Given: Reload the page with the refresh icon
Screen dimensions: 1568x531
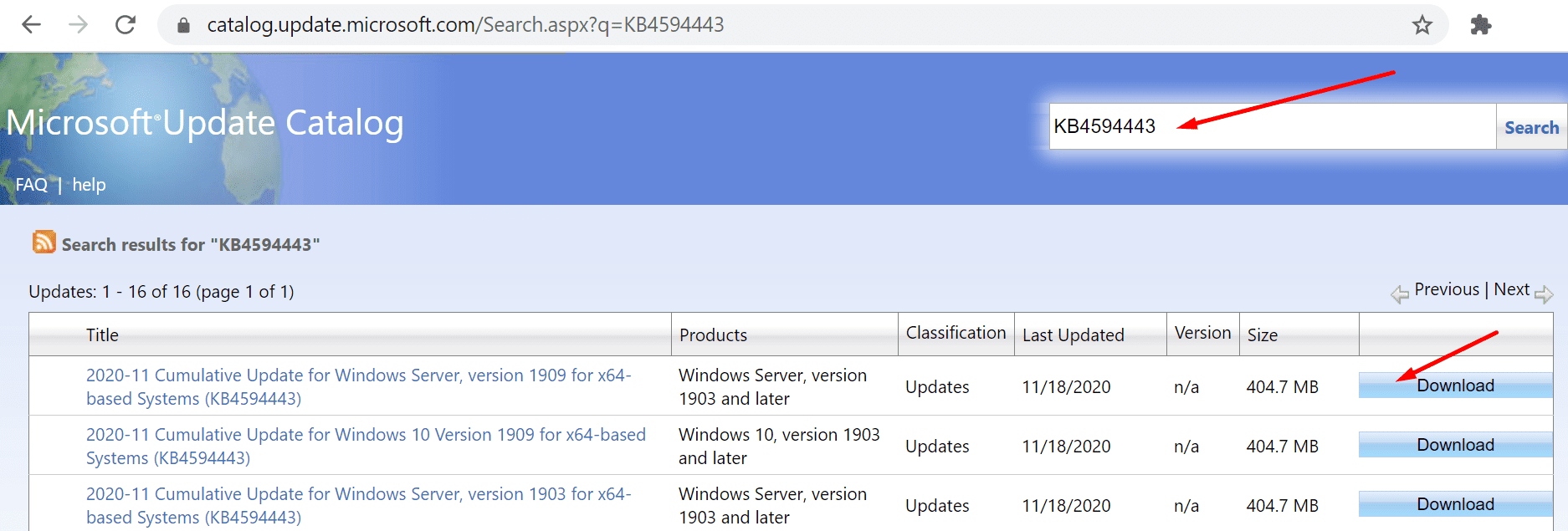Looking at the screenshot, I should tap(126, 25).
